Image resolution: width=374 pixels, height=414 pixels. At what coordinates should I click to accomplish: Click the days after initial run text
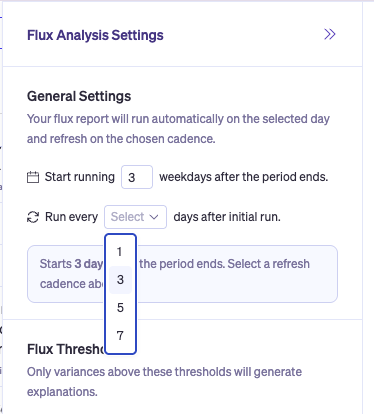[227, 217]
